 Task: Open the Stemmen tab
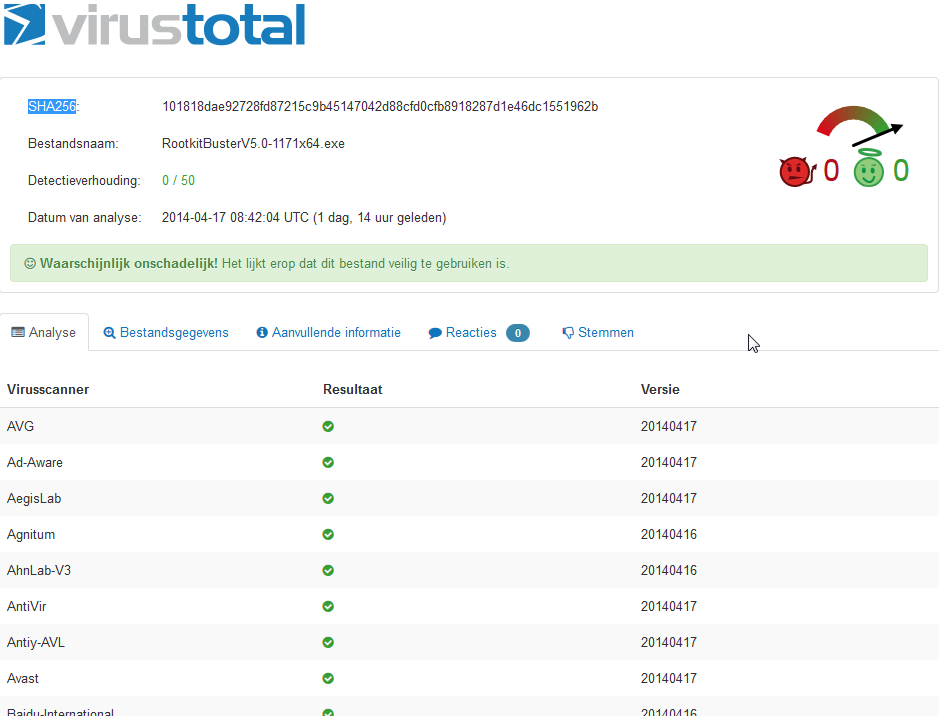pyautogui.click(x=598, y=333)
